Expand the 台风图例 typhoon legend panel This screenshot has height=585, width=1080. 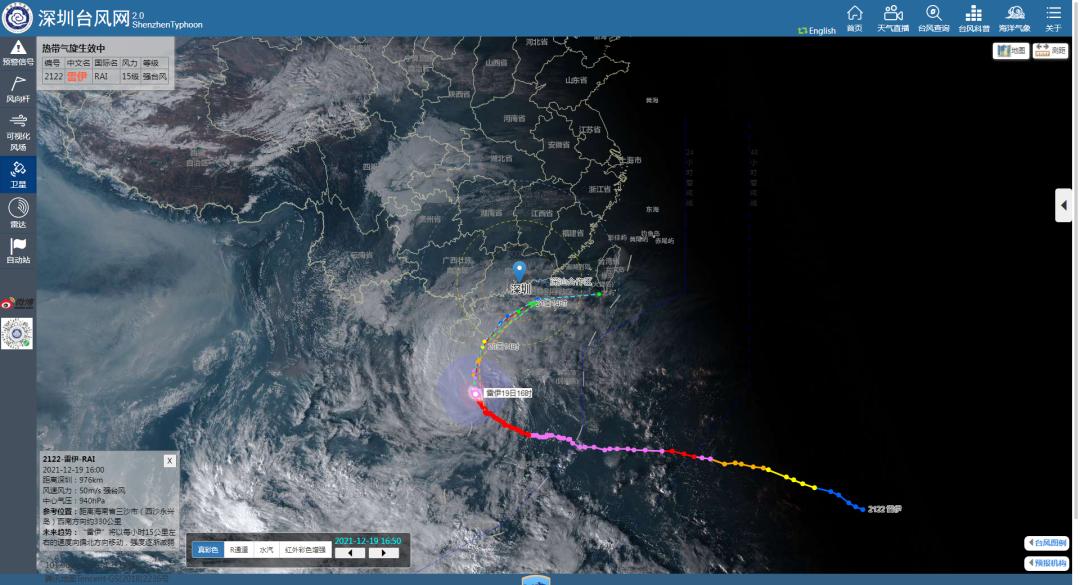click(1046, 543)
